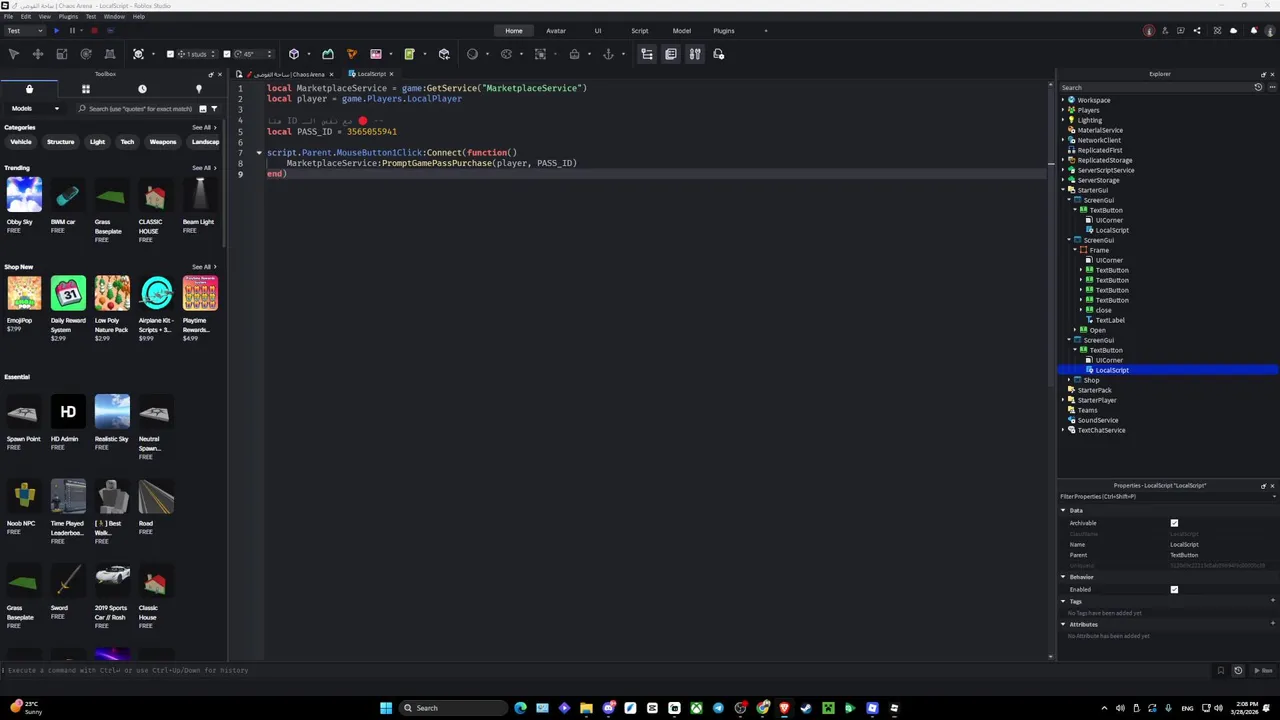Viewport: 1280px width, 720px height.
Task: Select the Rotate tool
Action: point(86,54)
